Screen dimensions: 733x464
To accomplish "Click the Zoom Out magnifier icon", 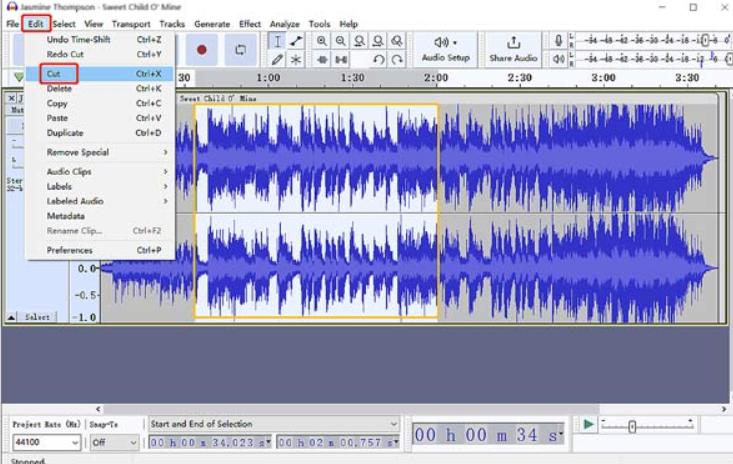I will point(341,41).
